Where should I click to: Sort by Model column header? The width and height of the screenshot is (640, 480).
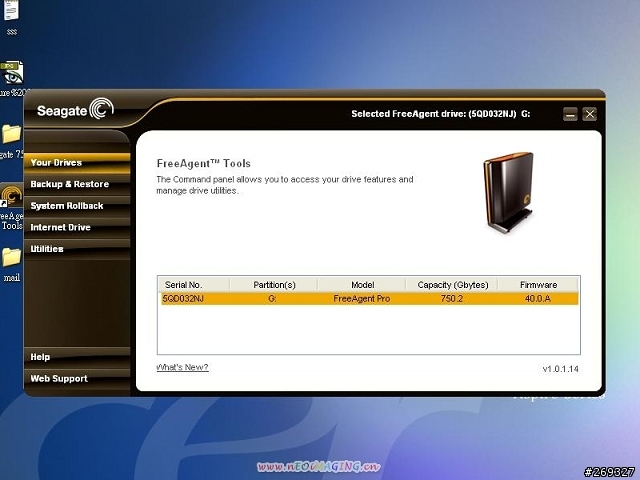point(362,284)
